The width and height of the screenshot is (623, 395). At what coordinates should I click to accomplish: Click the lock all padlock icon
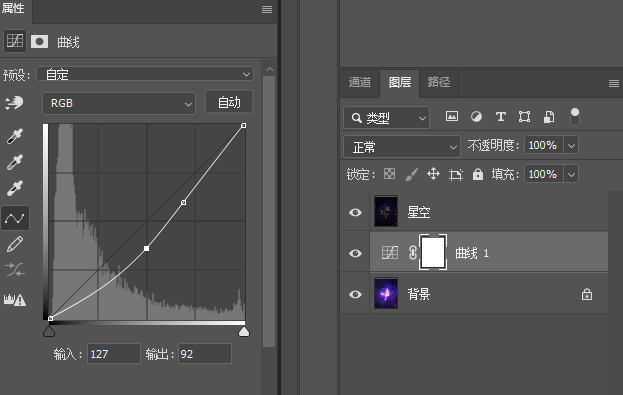pos(478,174)
